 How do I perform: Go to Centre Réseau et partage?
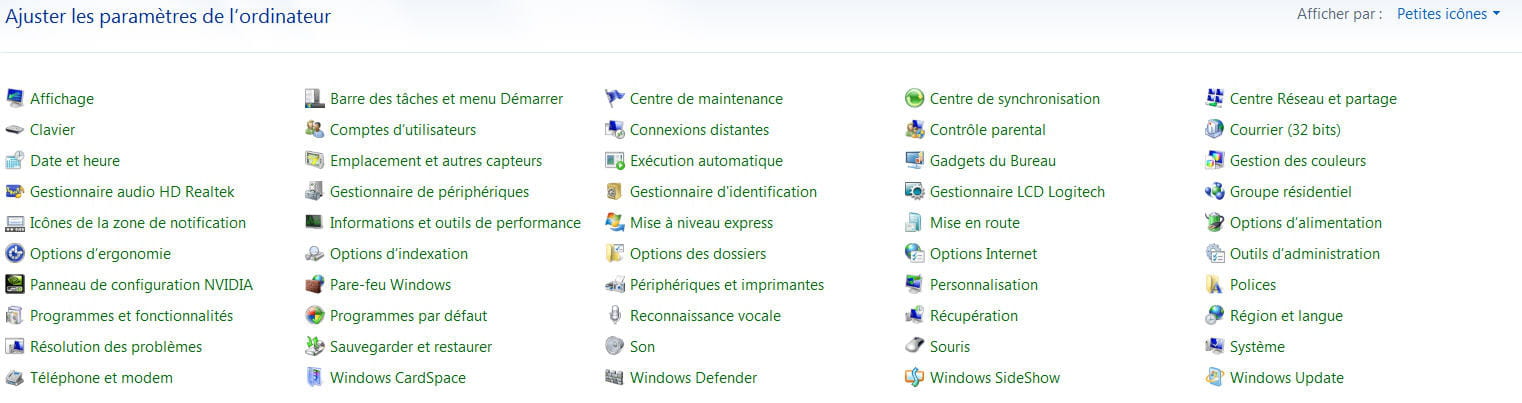coord(1313,99)
